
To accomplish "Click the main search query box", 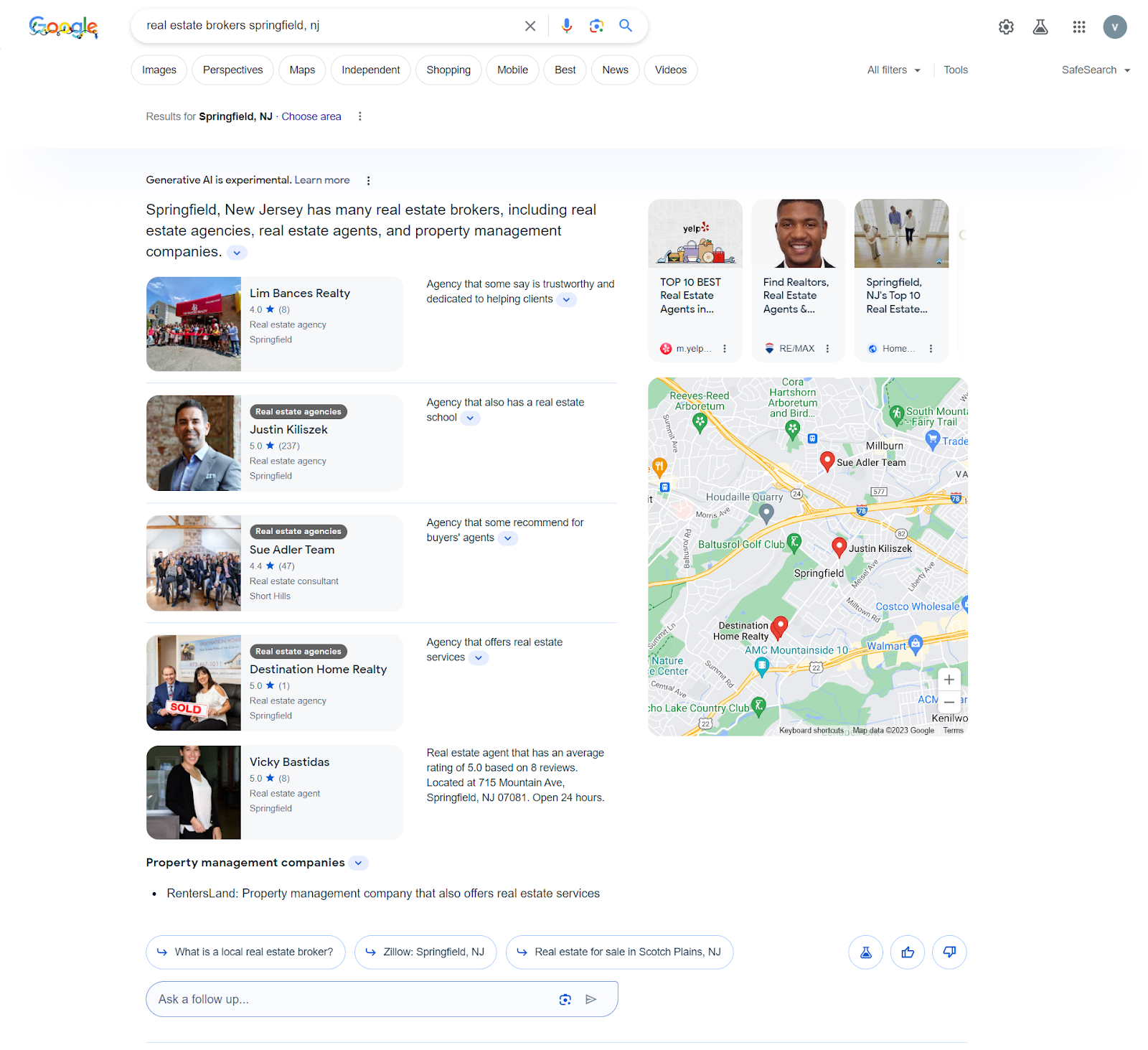I will click(330, 26).
